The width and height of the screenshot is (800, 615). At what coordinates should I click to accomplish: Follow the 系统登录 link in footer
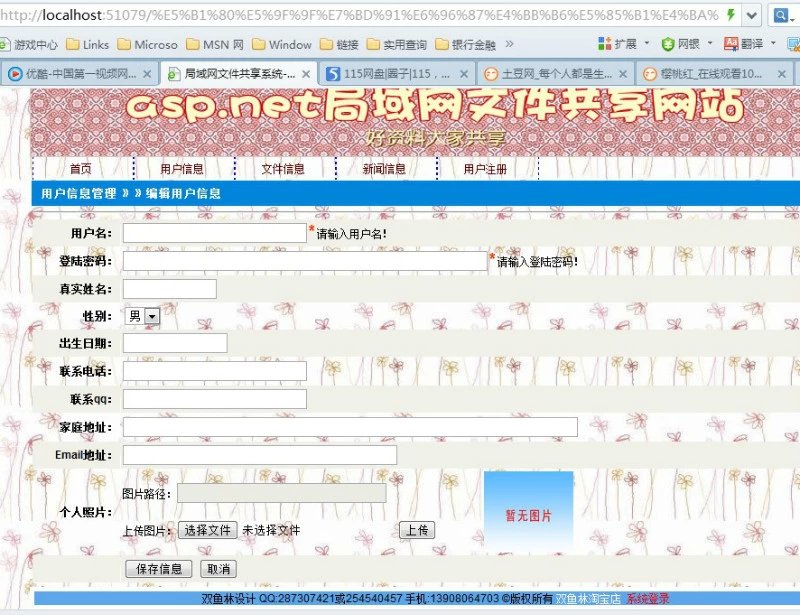(648, 599)
